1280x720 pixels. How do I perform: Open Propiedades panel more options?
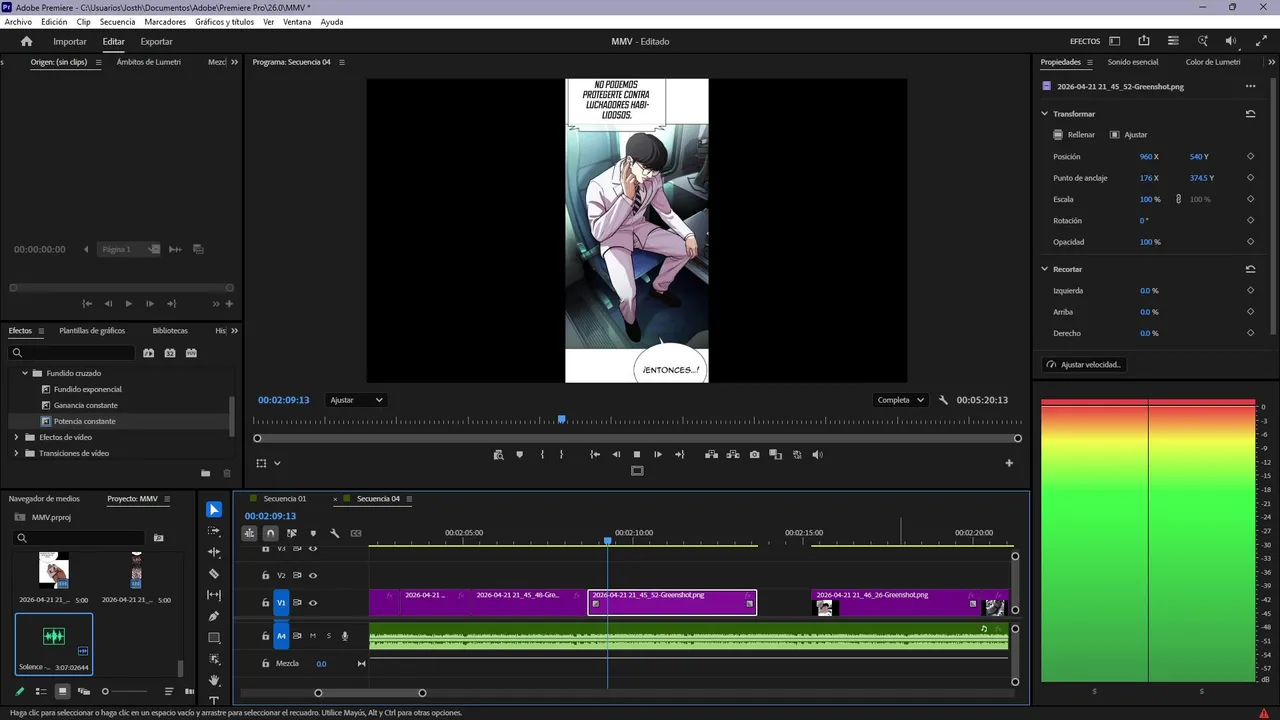[1250, 86]
